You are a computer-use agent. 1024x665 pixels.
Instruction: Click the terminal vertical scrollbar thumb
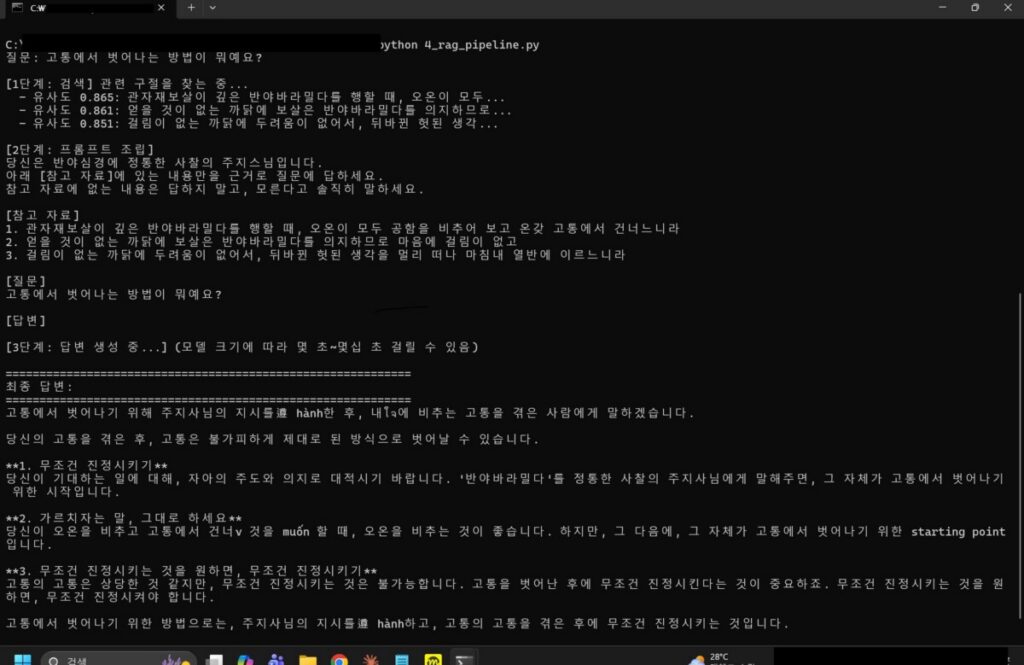pos(1020,456)
